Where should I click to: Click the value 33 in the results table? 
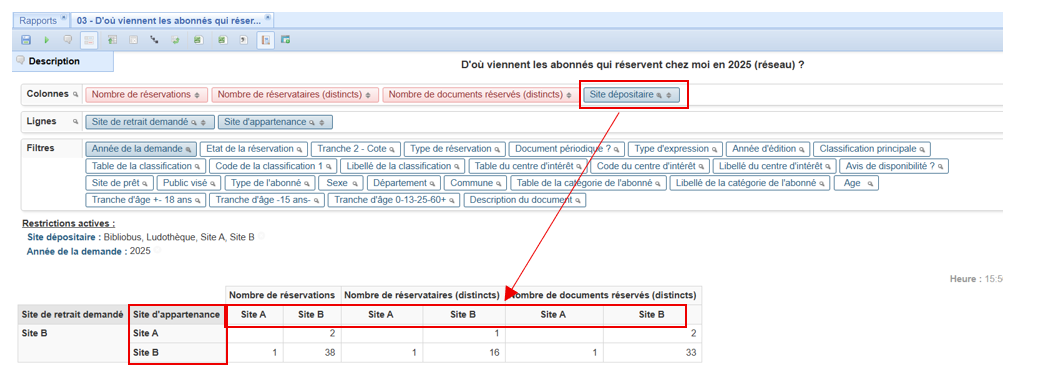point(690,352)
